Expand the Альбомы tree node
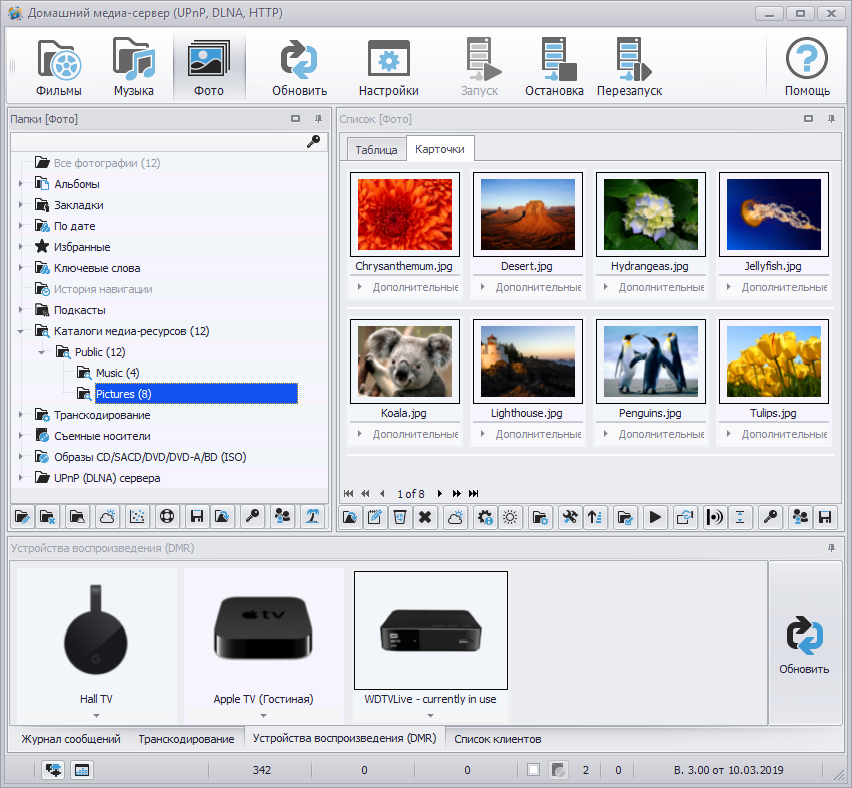852x788 pixels. (x=20, y=184)
